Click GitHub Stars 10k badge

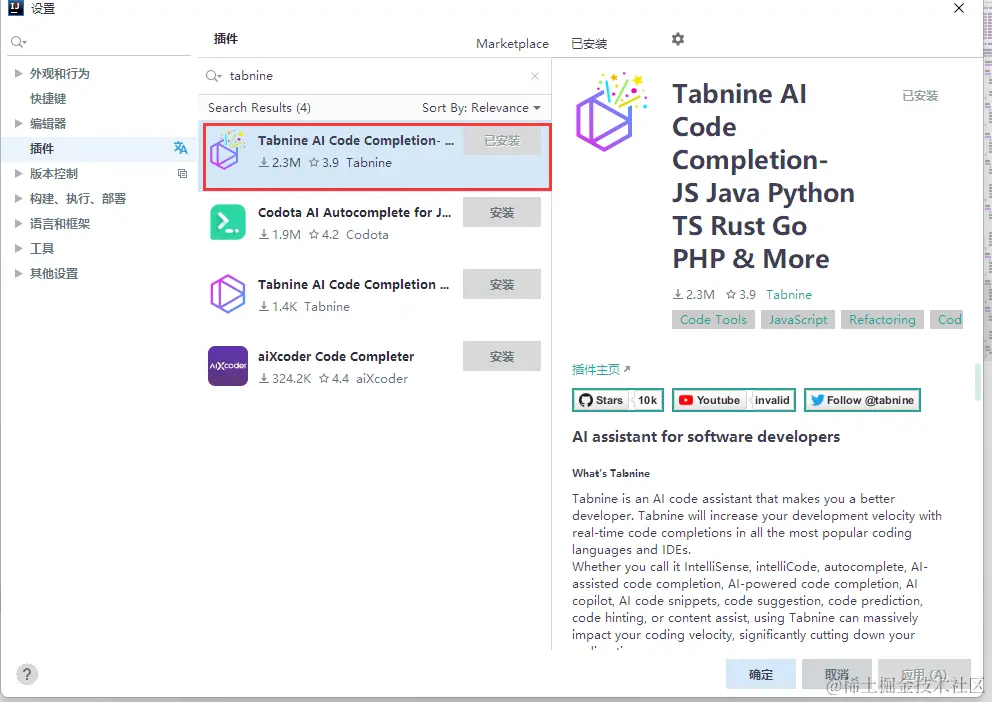point(617,400)
